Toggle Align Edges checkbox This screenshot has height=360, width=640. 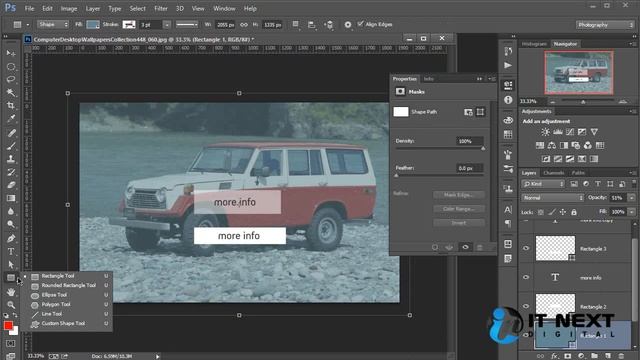point(360,24)
